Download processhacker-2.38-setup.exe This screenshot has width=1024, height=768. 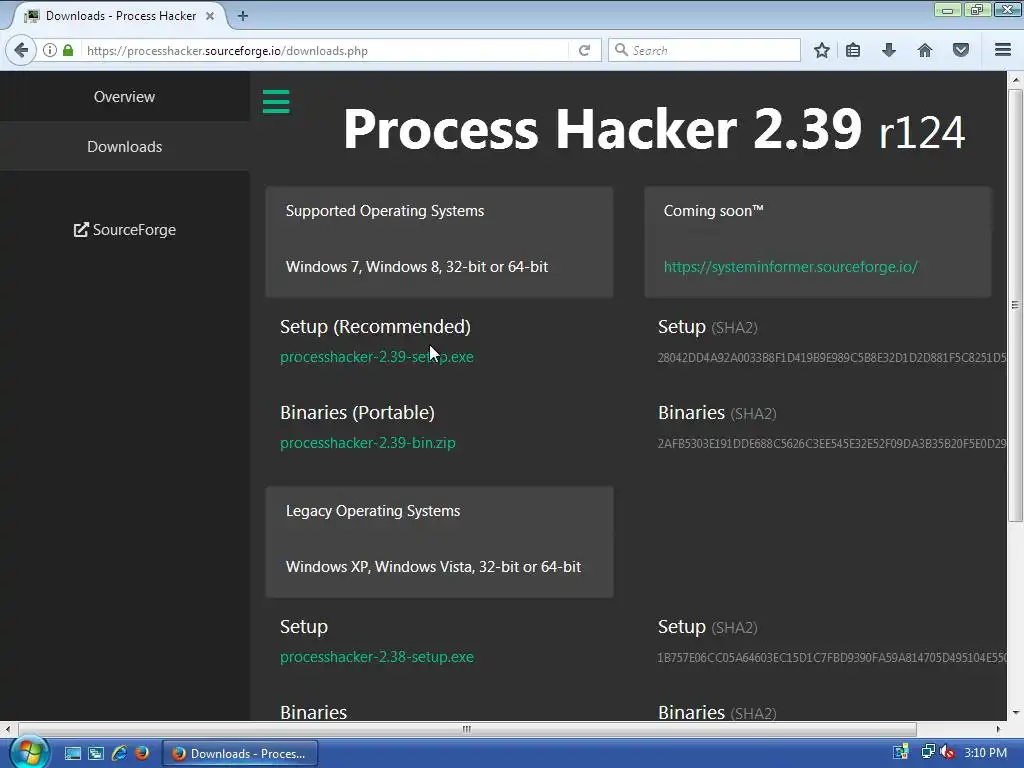click(377, 657)
